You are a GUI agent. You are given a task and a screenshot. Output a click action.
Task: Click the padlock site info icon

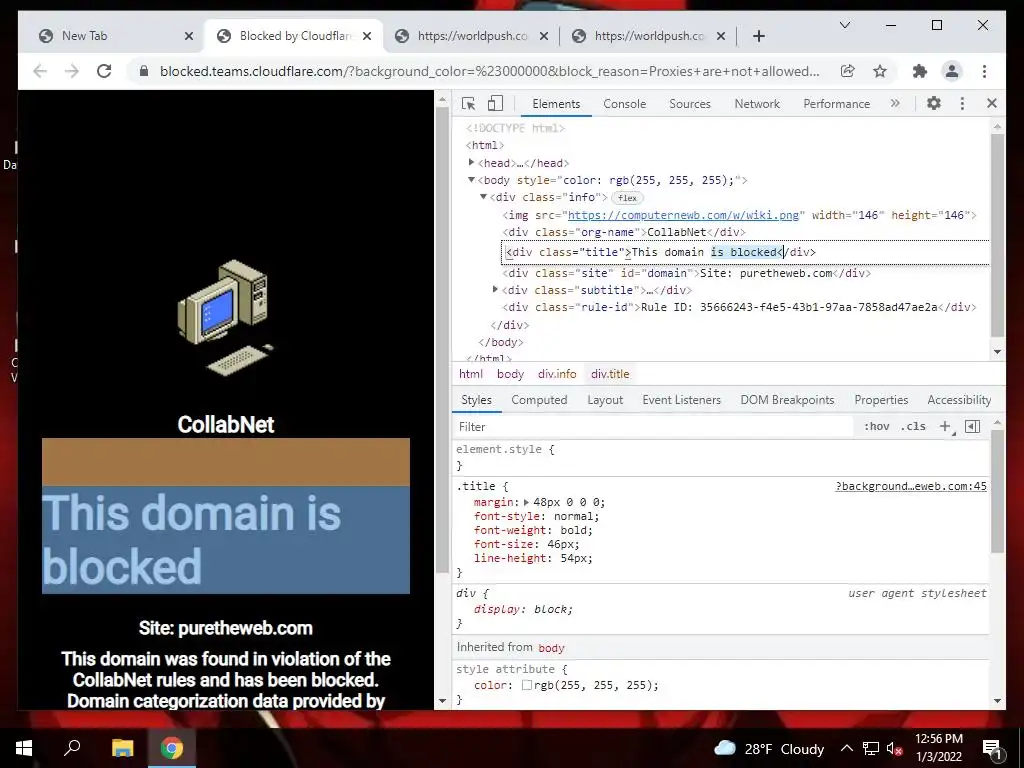[x=144, y=71]
